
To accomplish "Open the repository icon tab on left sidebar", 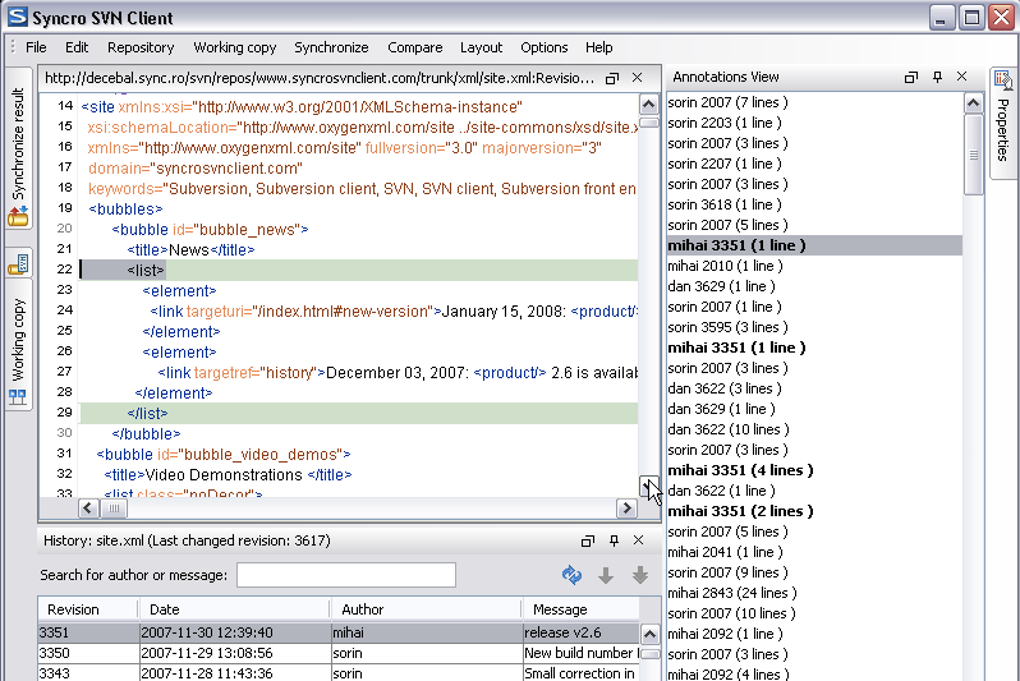I will point(18,265).
